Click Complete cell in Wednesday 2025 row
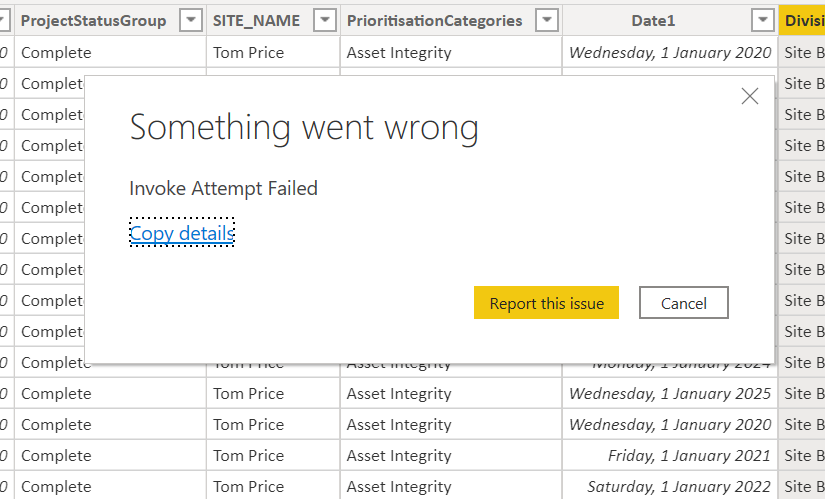This screenshot has height=499, width=825. pyautogui.click(x=110, y=394)
